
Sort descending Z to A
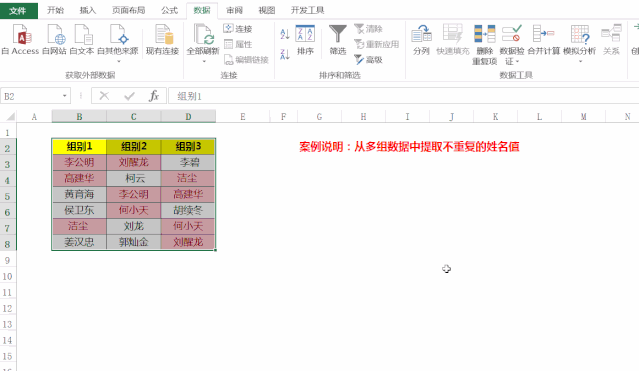285,54
